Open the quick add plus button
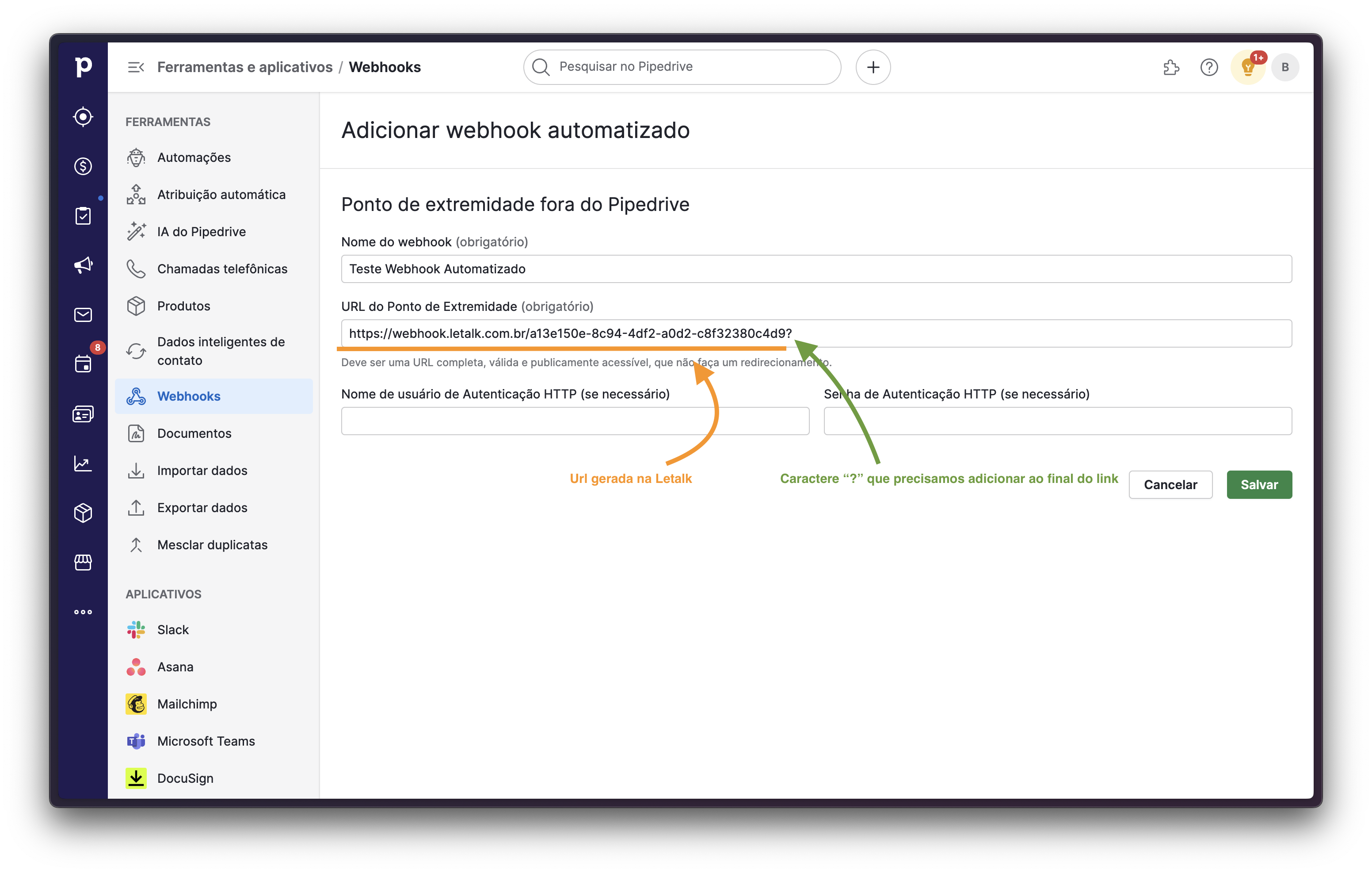The height and width of the screenshot is (873, 1372). pos(873,67)
